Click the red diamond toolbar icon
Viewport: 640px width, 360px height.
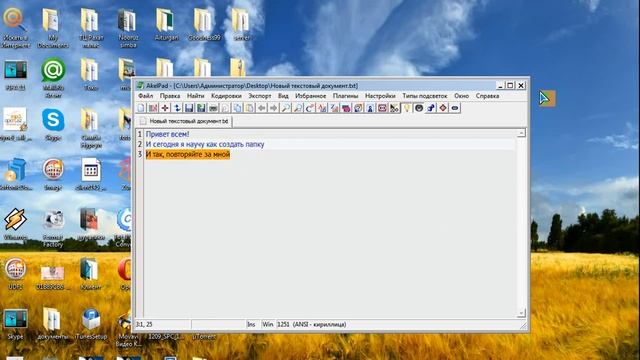443,108
